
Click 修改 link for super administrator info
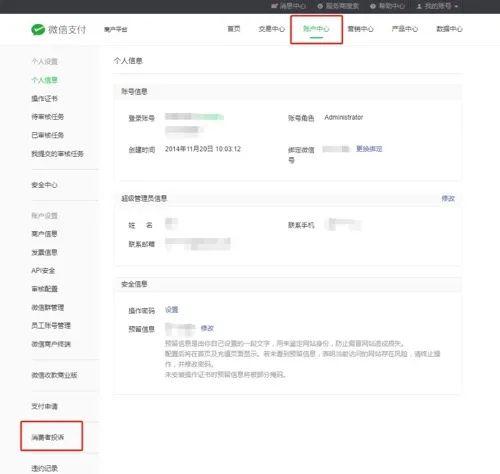tap(448, 198)
